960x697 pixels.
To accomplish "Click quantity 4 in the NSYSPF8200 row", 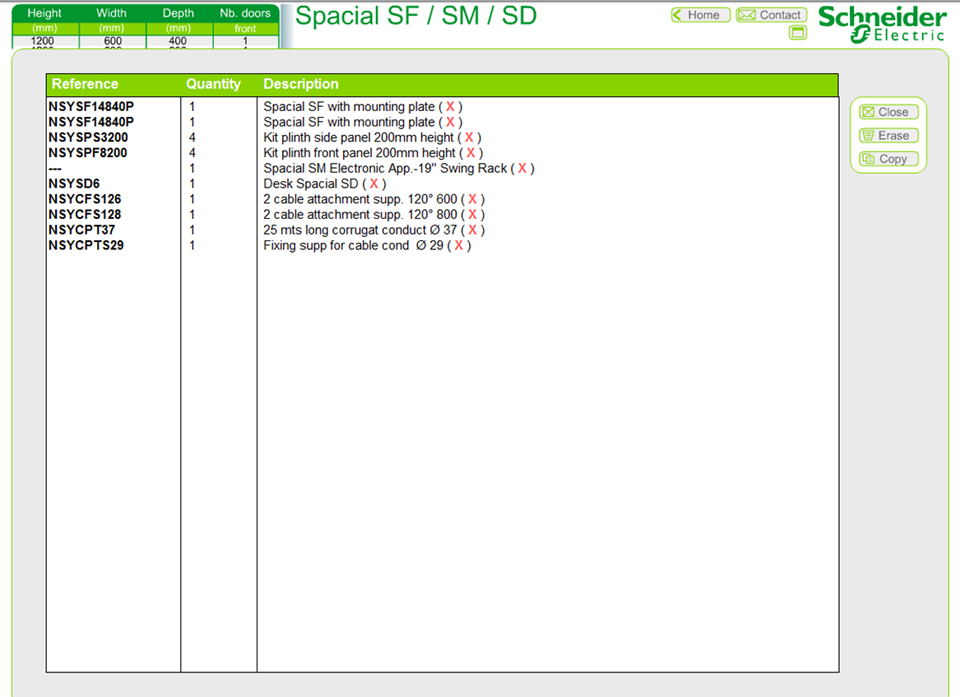I will 192,153.
